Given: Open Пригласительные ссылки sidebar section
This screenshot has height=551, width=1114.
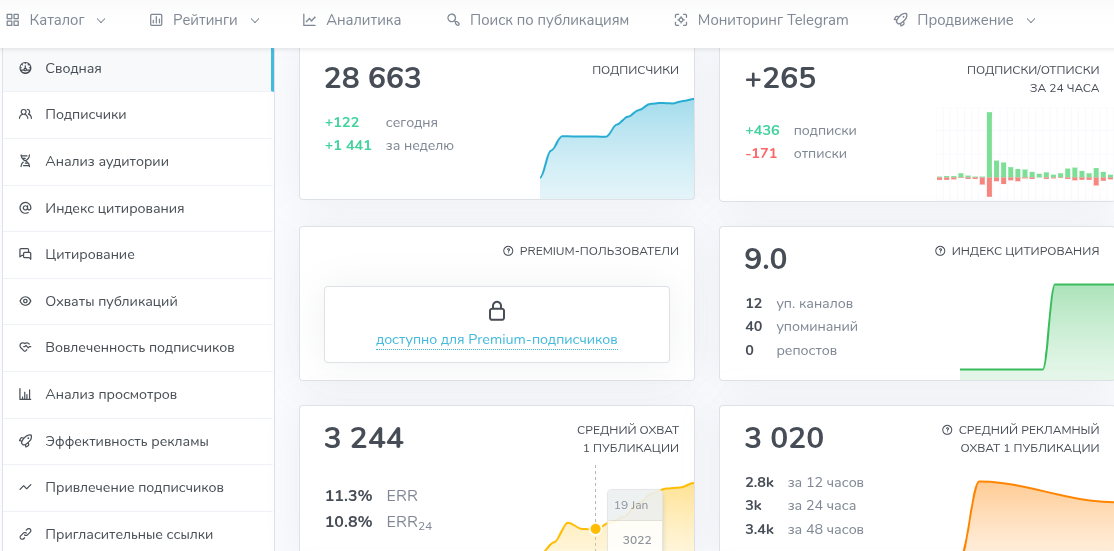Looking at the screenshot, I should (138, 533).
